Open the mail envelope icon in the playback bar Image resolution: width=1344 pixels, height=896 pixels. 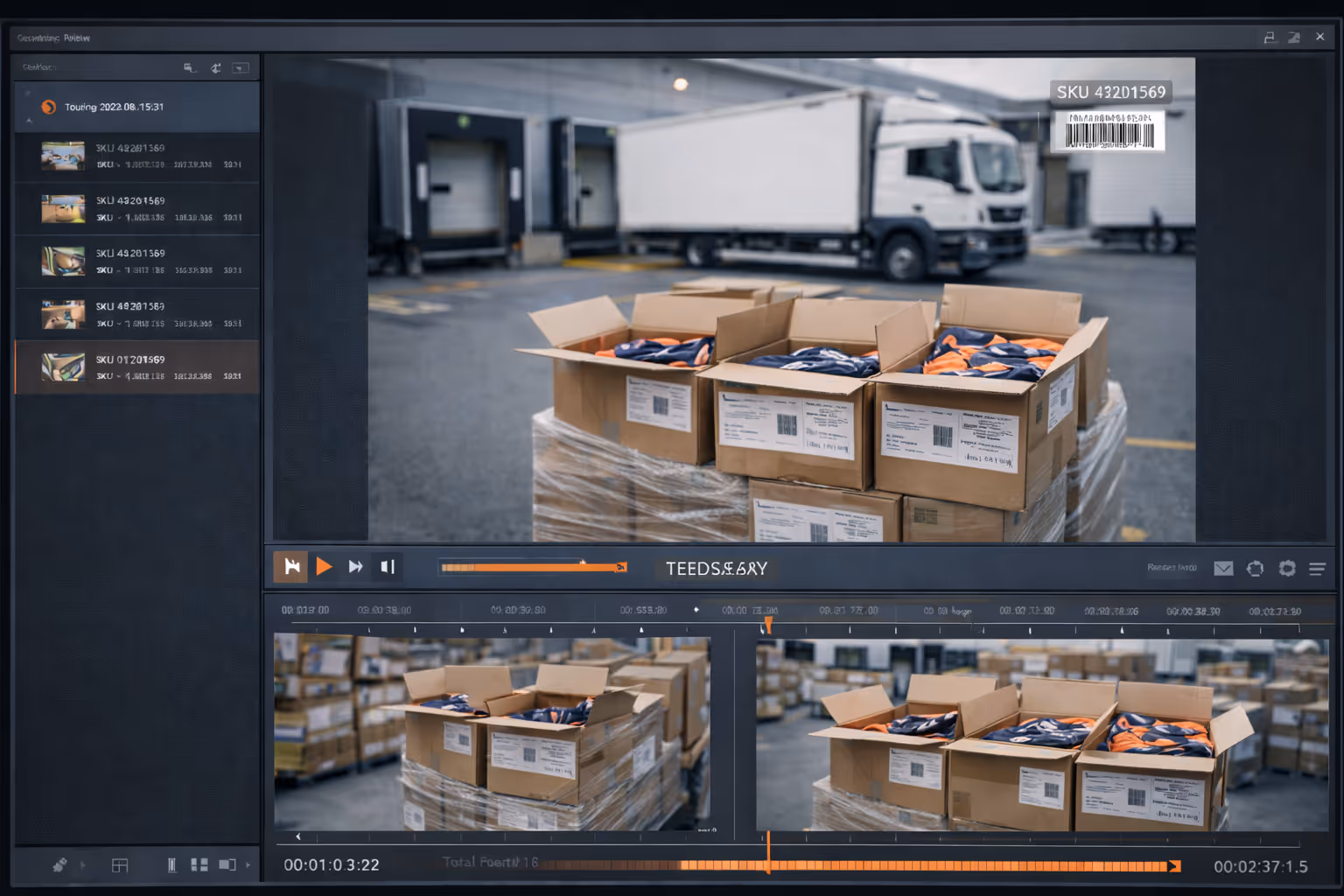click(1223, 569)
